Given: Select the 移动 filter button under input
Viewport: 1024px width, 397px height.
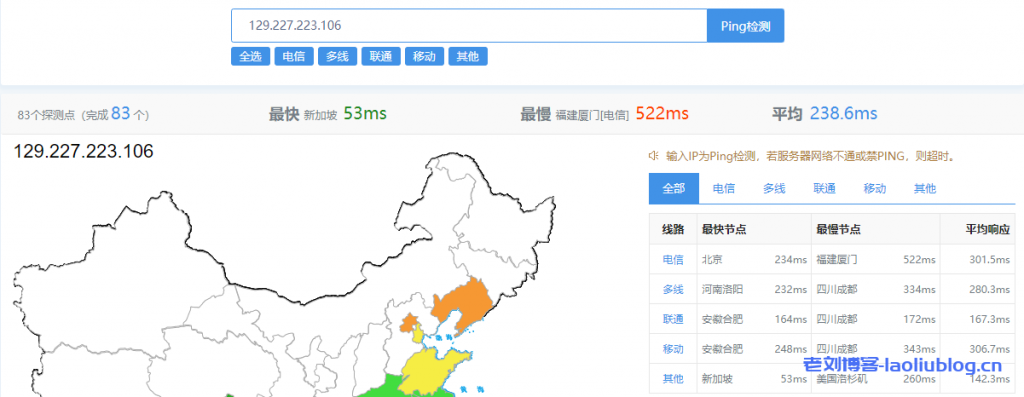Looking at the screenshot, I should [x=424, y=56].
